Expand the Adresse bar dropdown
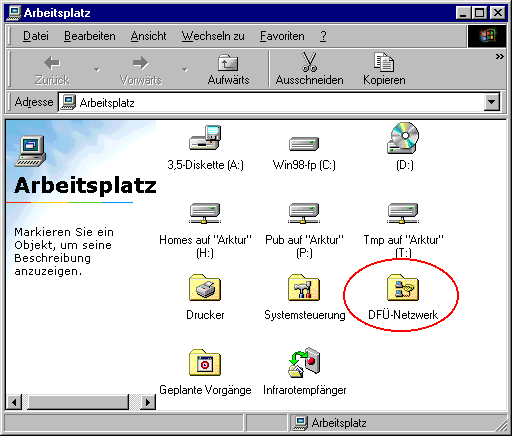This screenshot has height=436, width=512. click(x=492, y=102)
